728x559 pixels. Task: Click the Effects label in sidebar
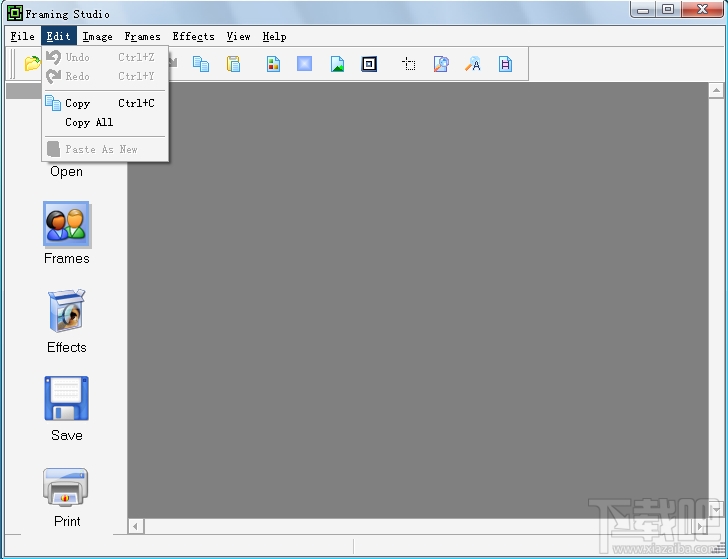click(67, 347)
